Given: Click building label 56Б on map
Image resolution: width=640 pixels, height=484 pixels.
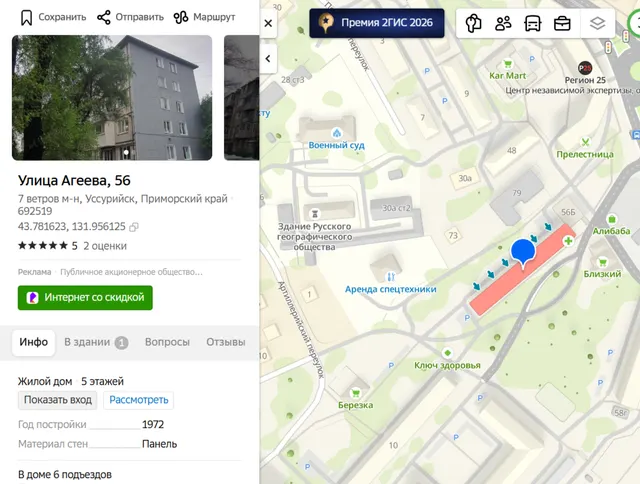Looking at the screenshot, I should [x=568, y=212].
